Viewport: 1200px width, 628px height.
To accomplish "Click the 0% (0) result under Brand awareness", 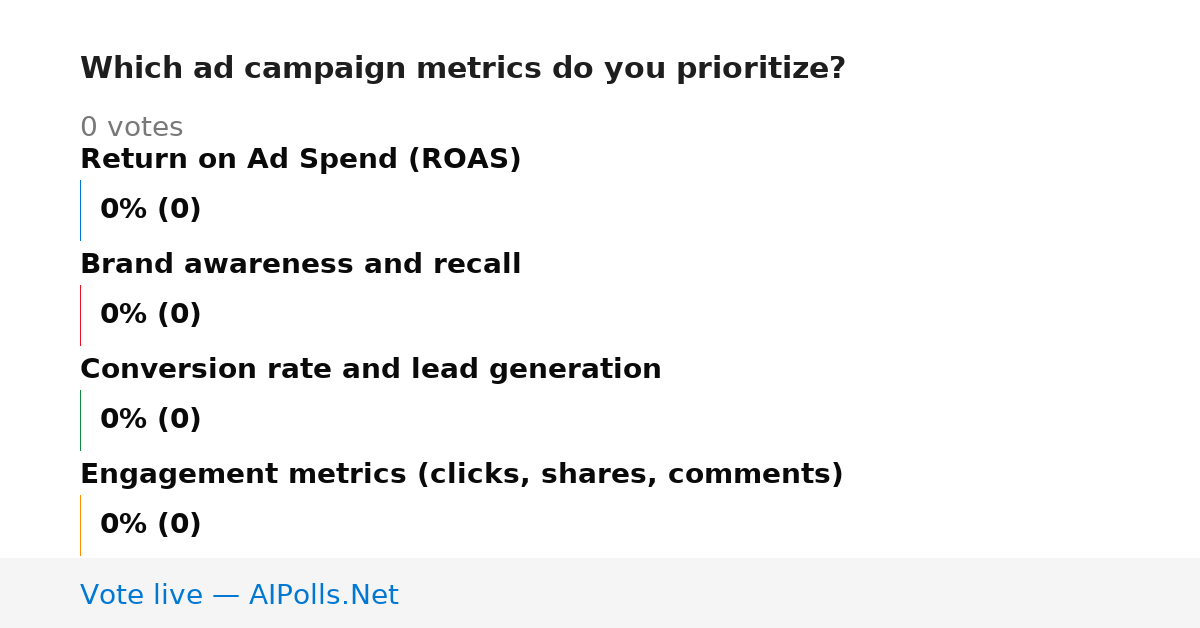I will (150, 315).
